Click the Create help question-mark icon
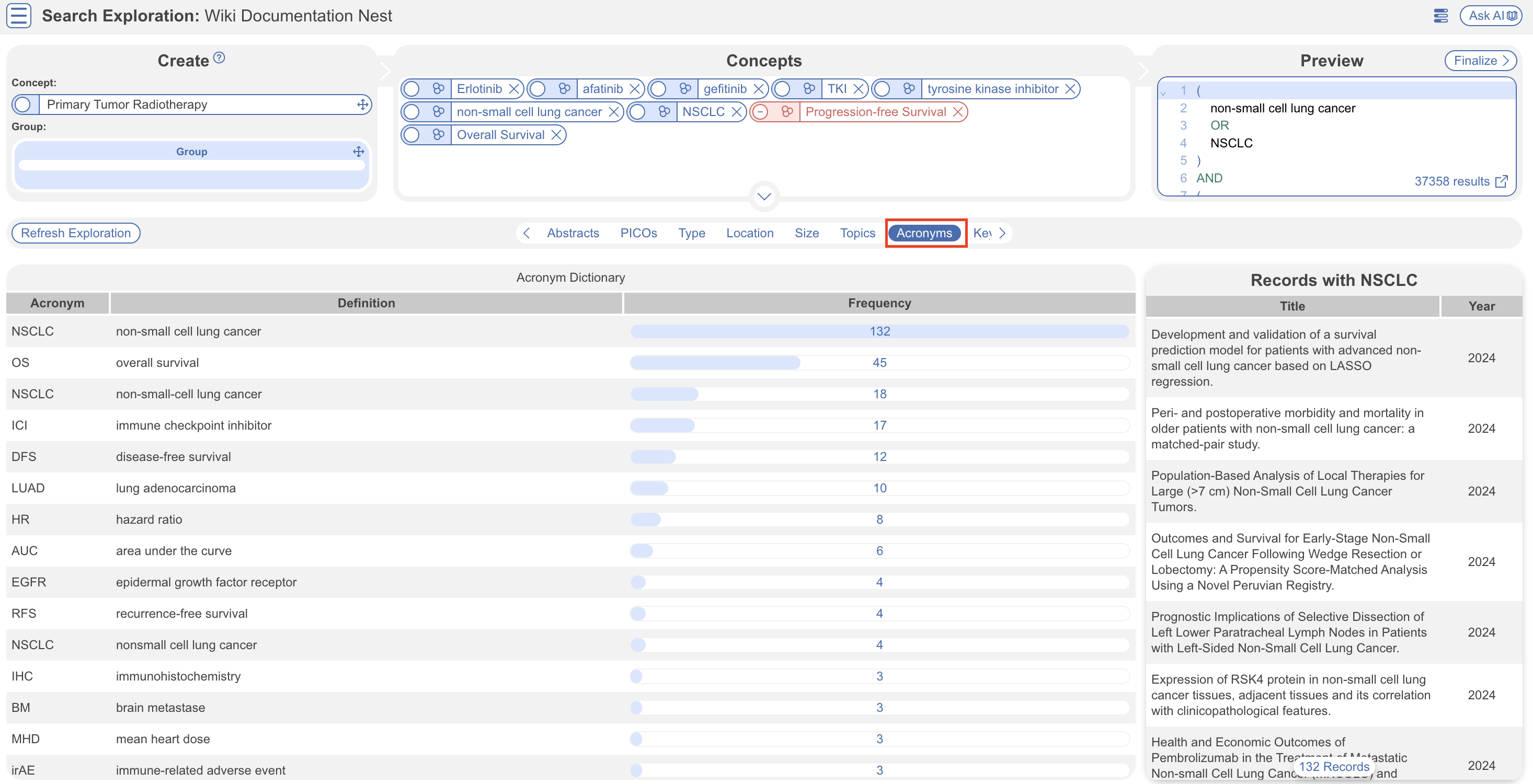The image size is (1533, 784). (219, 57)
